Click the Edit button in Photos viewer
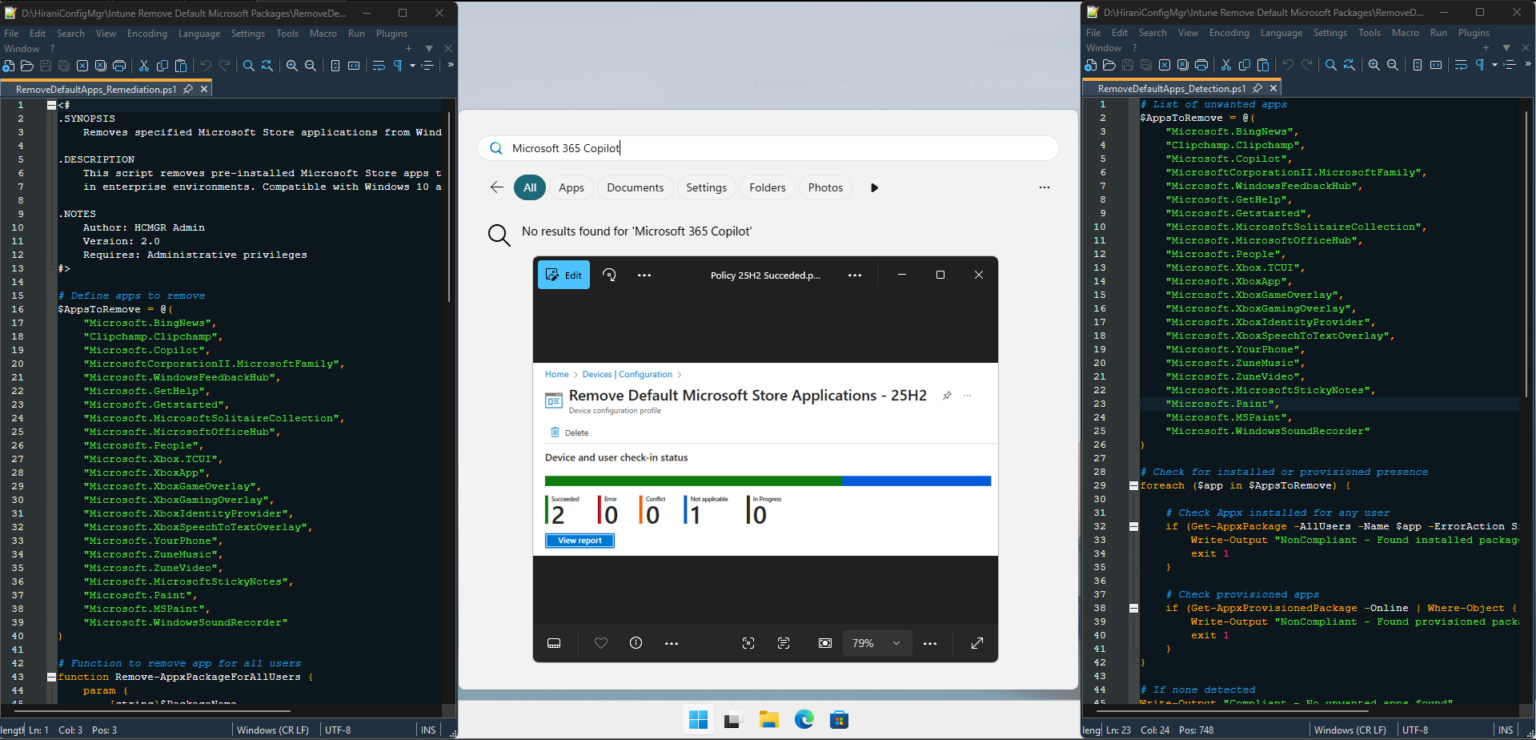The height and width of the screenshot is (740, 1536). pos(564,275)
